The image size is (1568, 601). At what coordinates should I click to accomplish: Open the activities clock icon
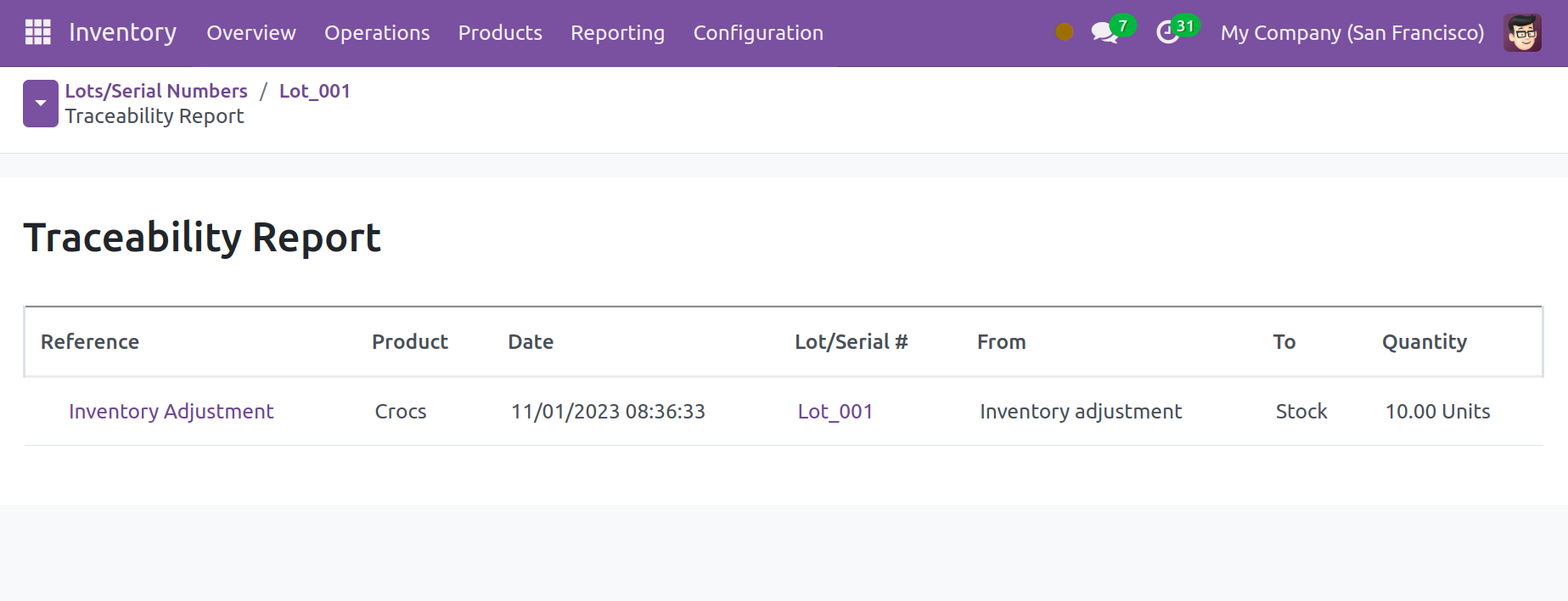(x=1168, y=33)
